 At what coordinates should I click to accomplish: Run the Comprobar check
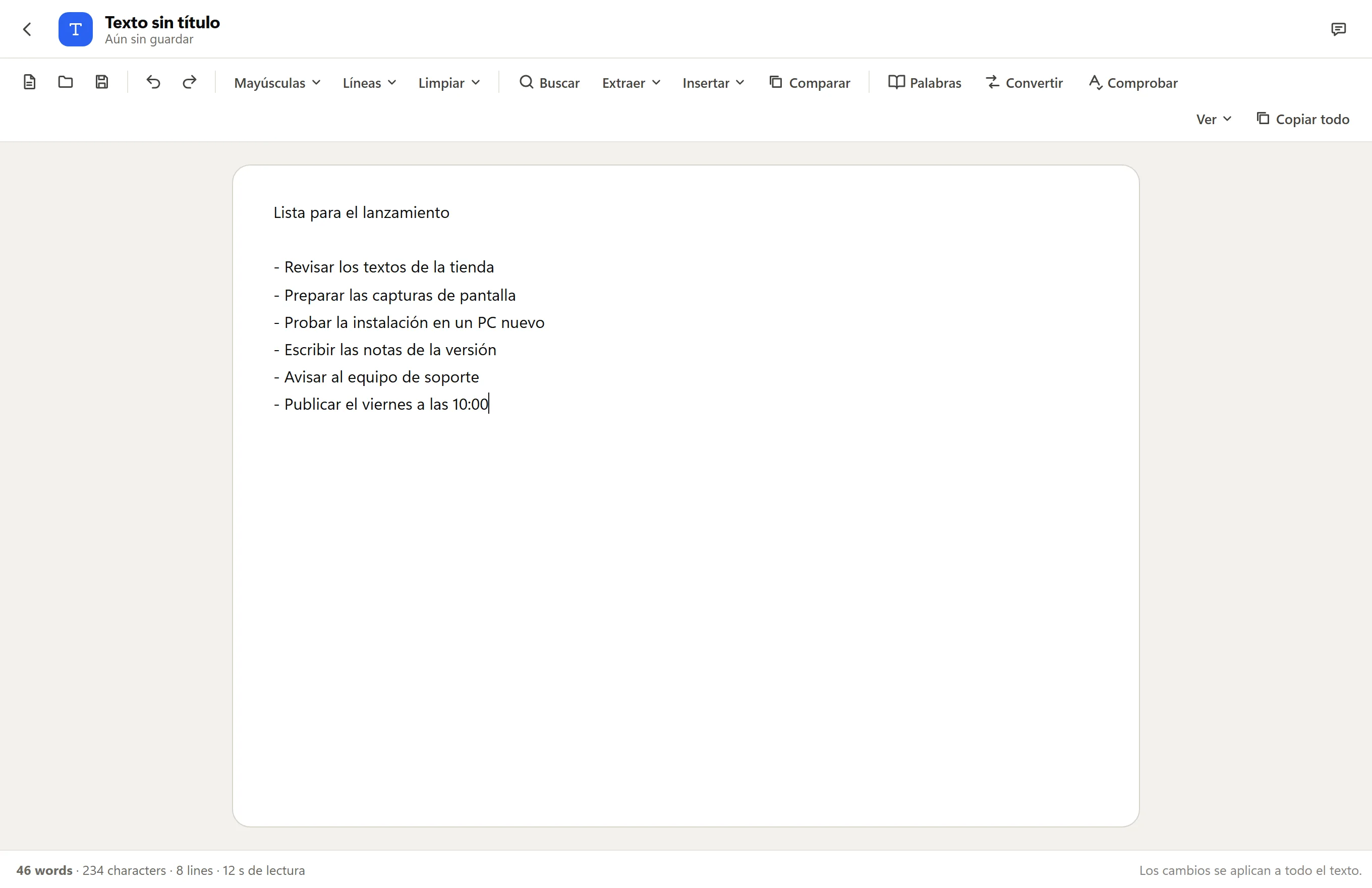(1133, 82)
